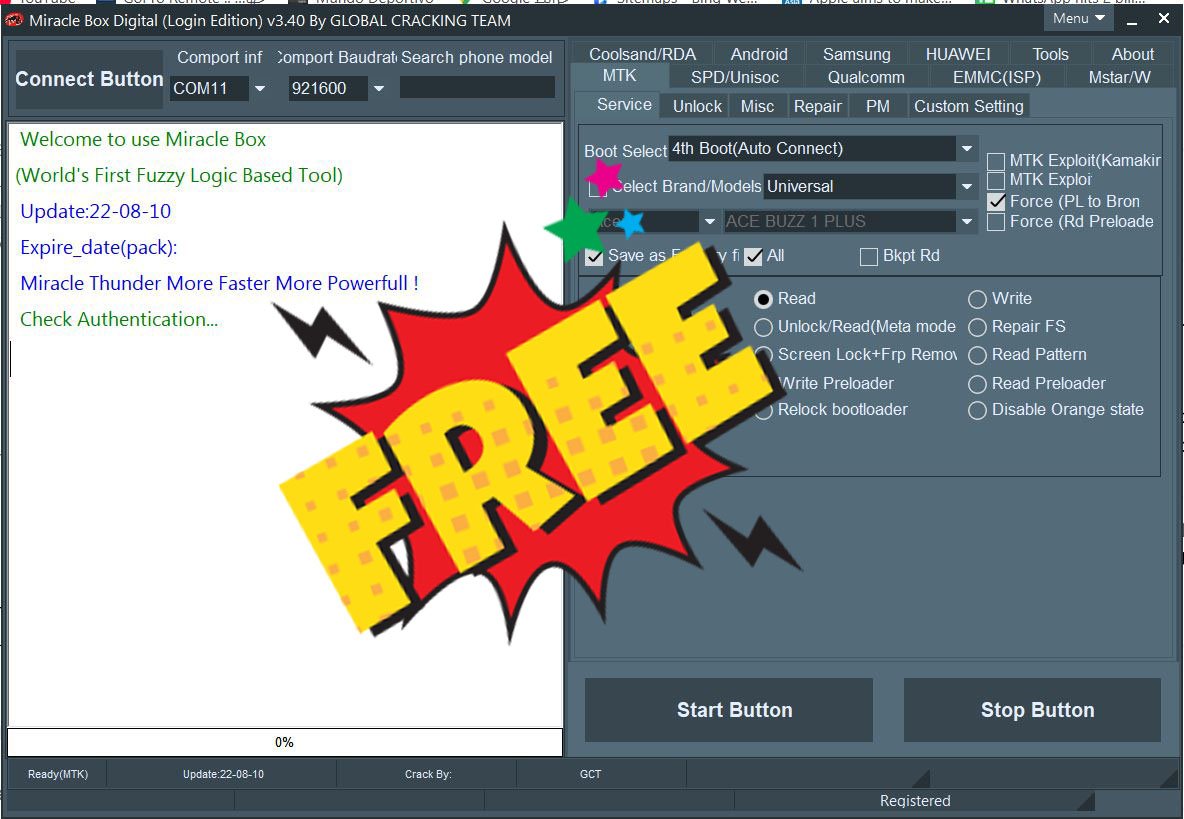Enable the MTK Exploit(Kamakiri) checkbox

(996, 162)
